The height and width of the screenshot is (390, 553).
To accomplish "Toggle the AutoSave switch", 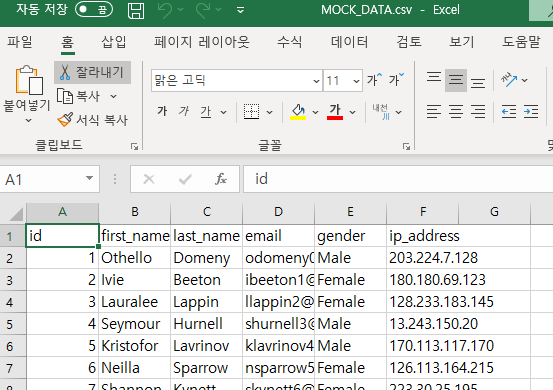I will (94, 10).
